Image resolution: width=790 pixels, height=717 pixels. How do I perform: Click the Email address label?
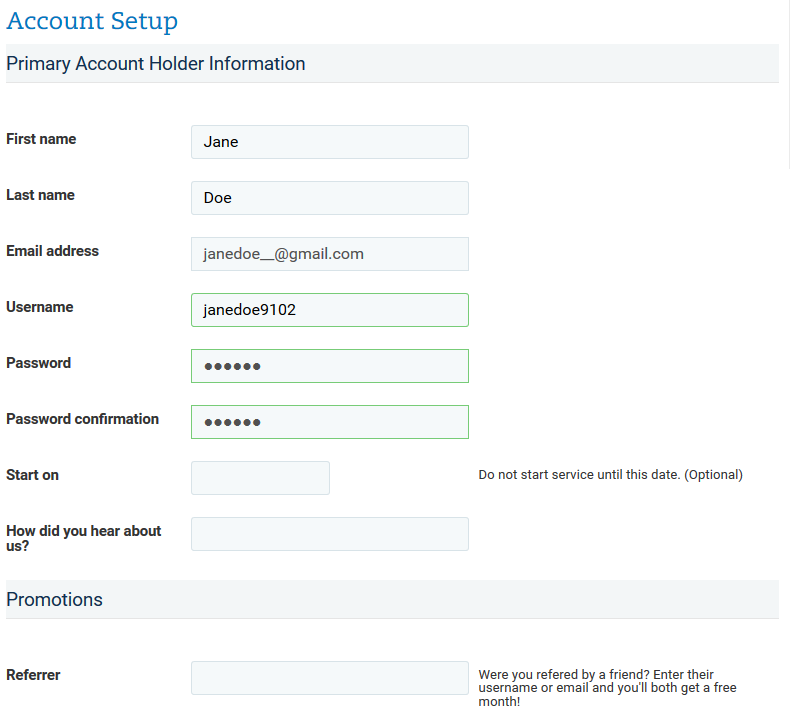click(x=52, y=251)
